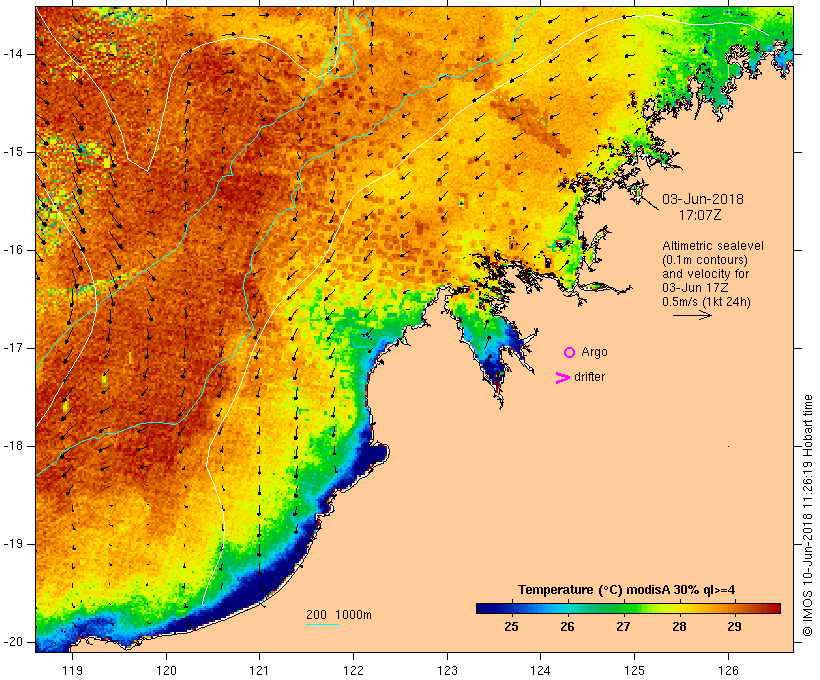
Task: Click the '27' color bar tick label
Action: (623, 627)
